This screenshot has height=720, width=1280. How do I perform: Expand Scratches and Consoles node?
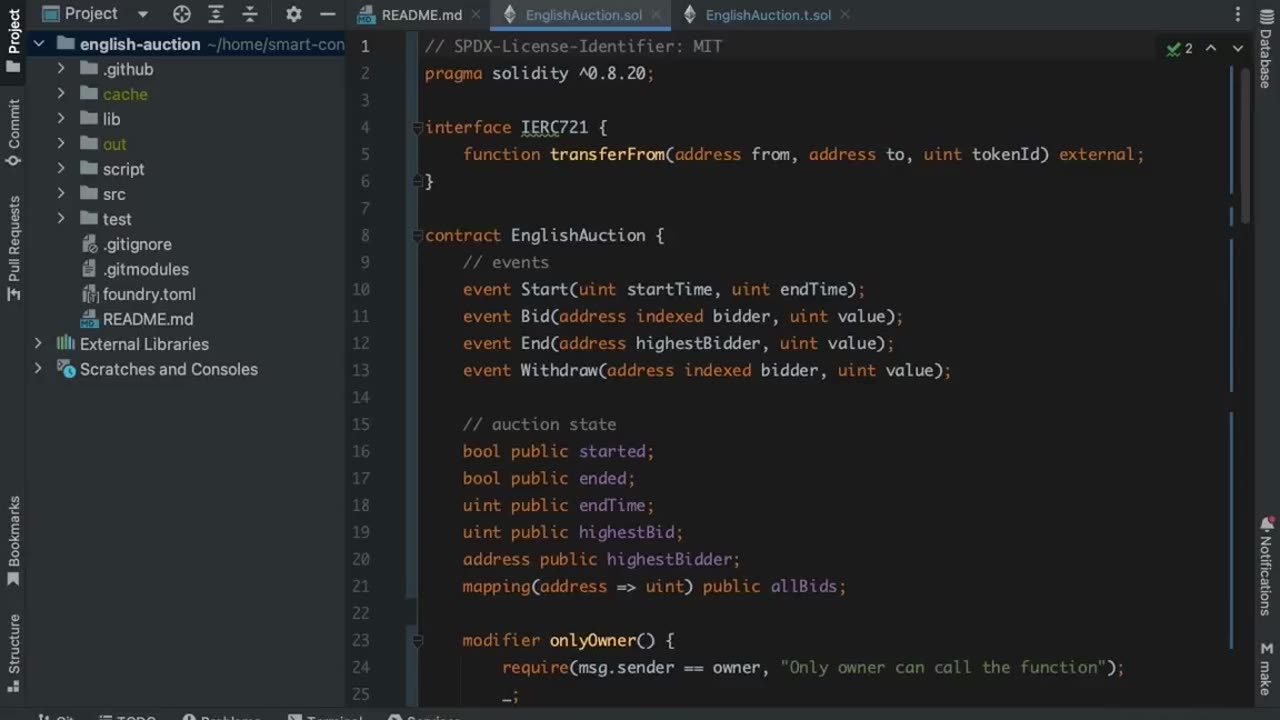coord(39,369)
